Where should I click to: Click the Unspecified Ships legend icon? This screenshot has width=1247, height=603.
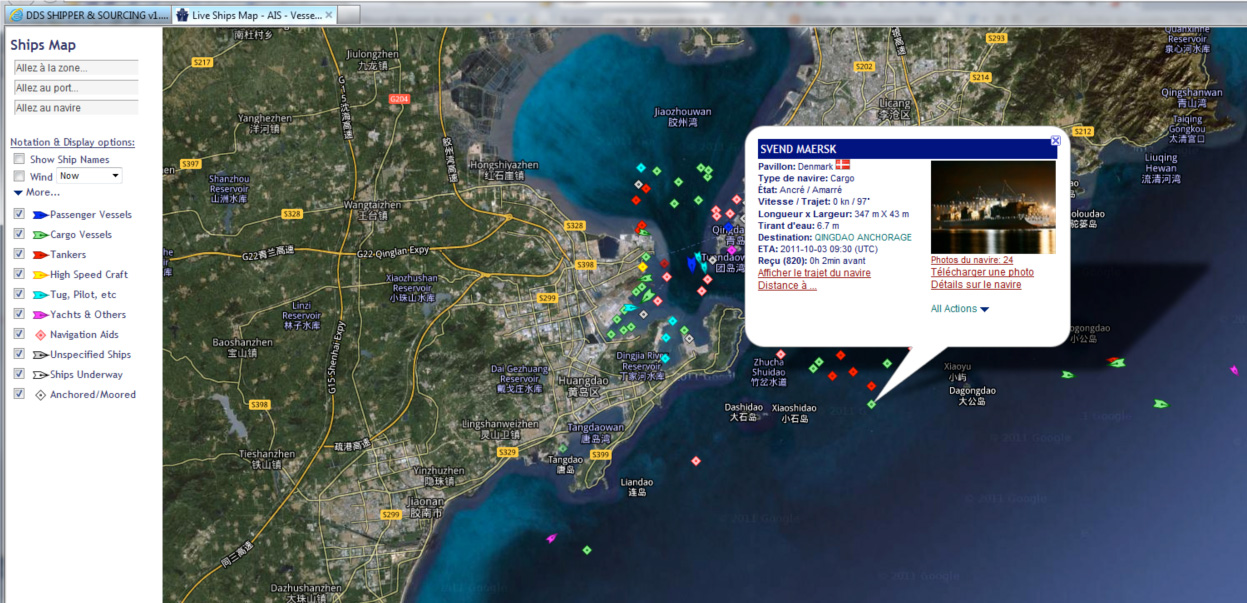(x=40, y=355)
